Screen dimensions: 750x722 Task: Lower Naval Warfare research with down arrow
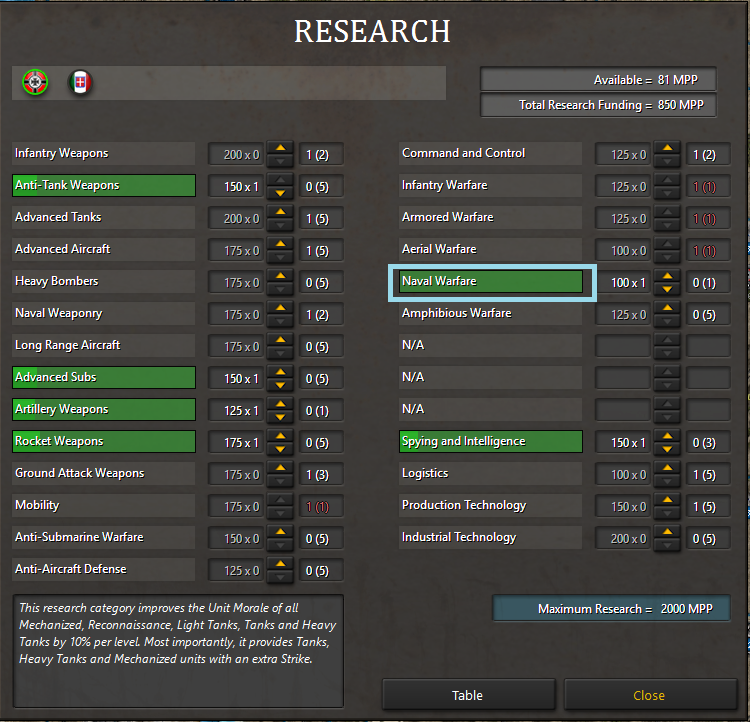(668, 289)
